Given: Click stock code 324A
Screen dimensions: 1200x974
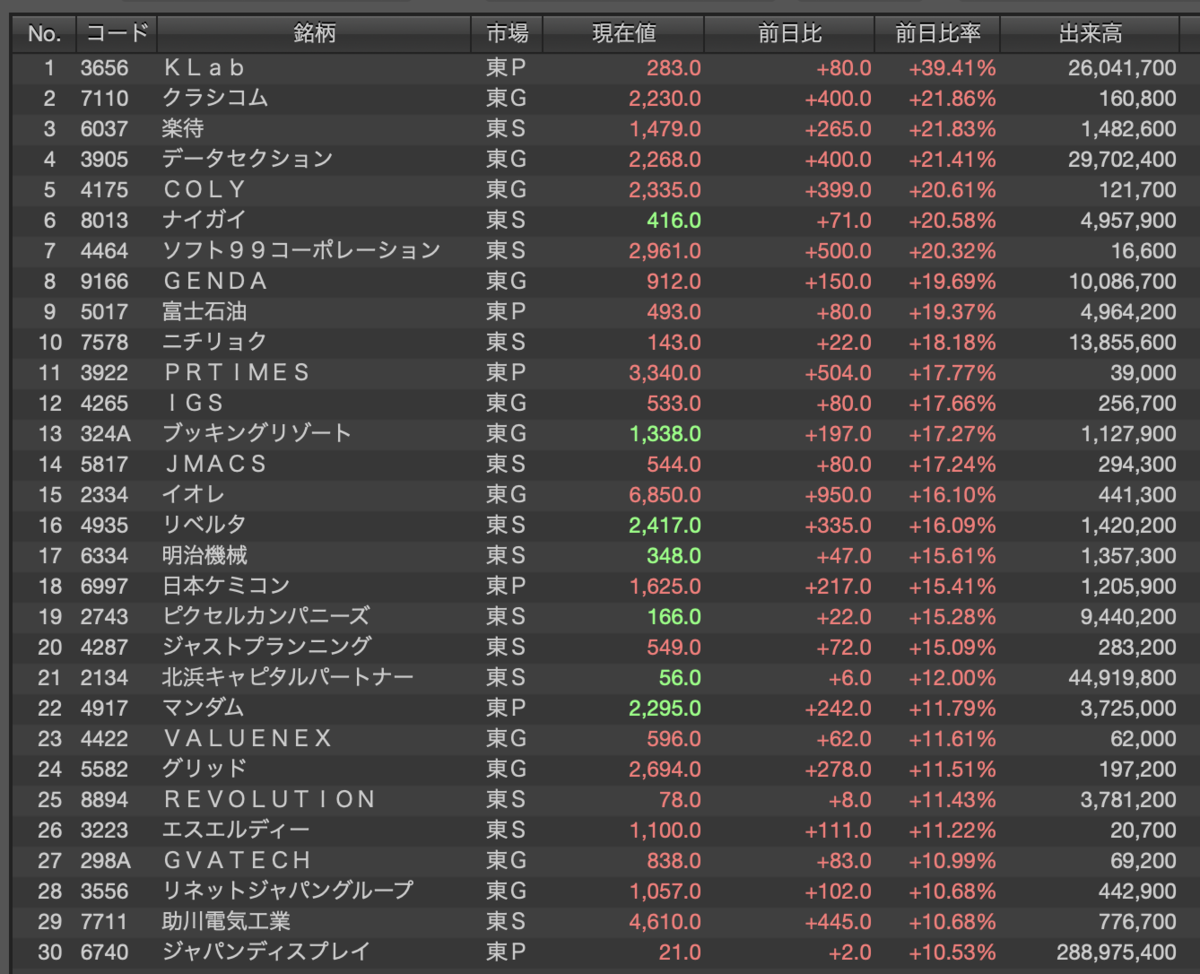Looking at the screenshot, I should click(105, 434).
